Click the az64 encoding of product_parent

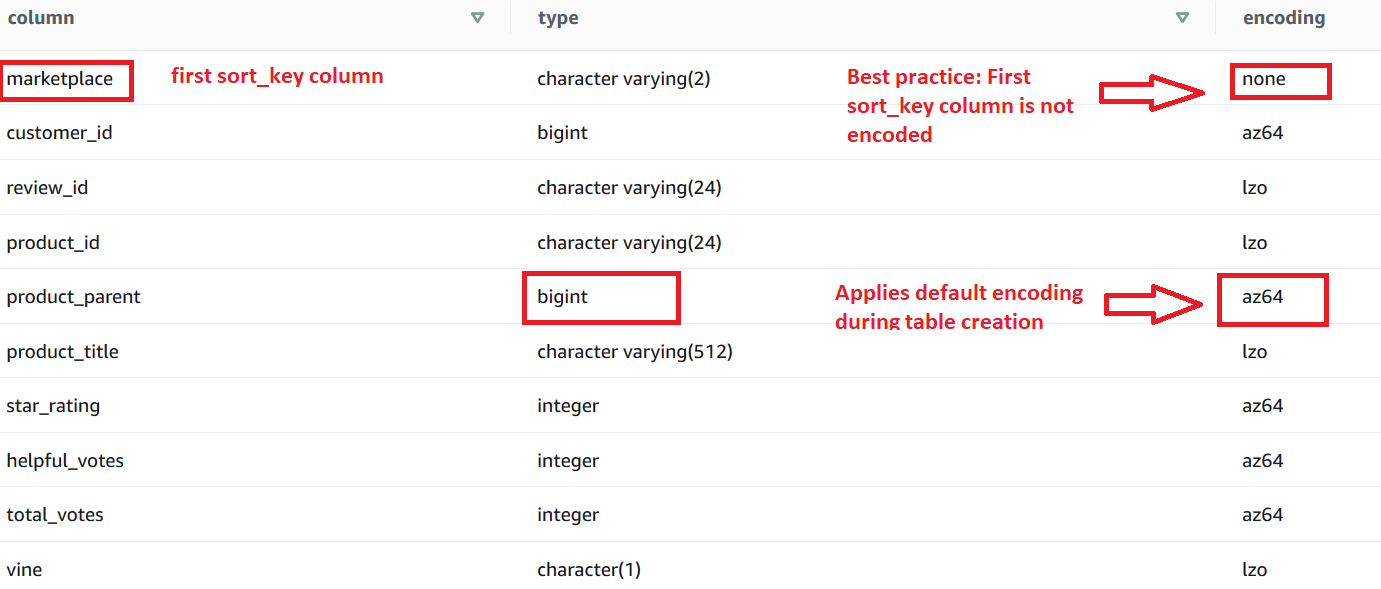coord(1262,297)
